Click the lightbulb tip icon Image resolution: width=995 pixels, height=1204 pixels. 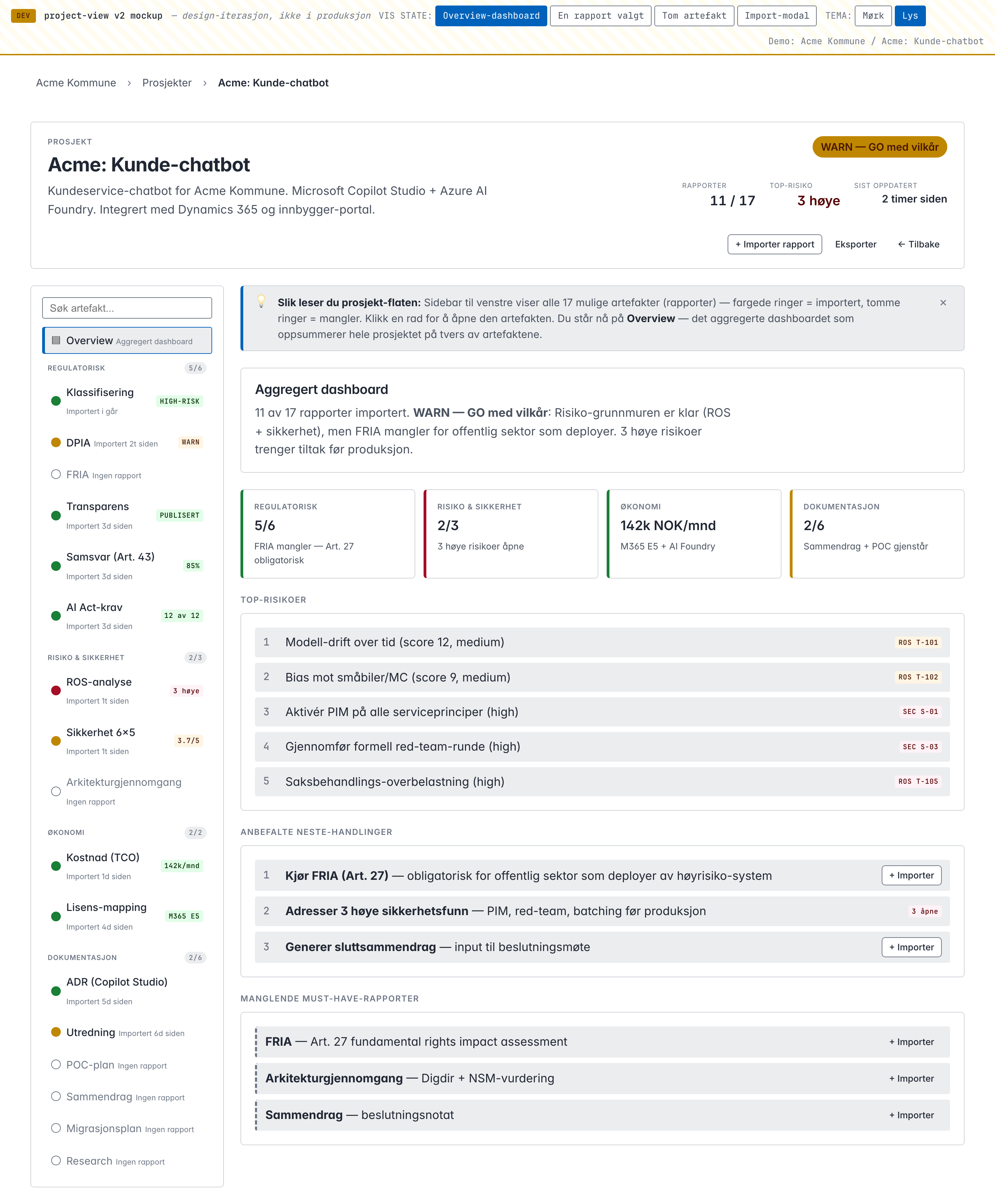pyautogui.click(x=261, y=301)
